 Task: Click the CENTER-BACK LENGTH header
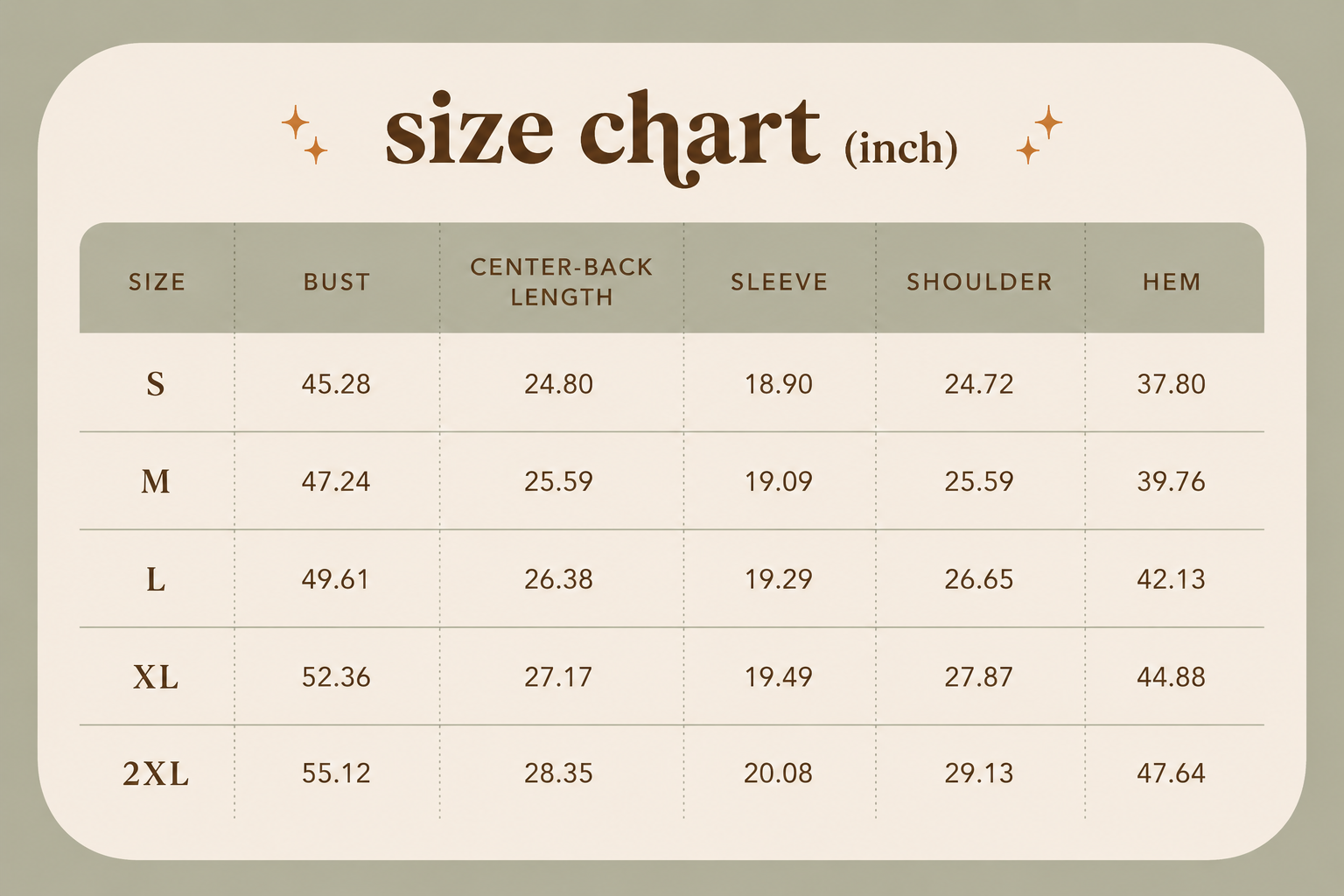point(562,282)
